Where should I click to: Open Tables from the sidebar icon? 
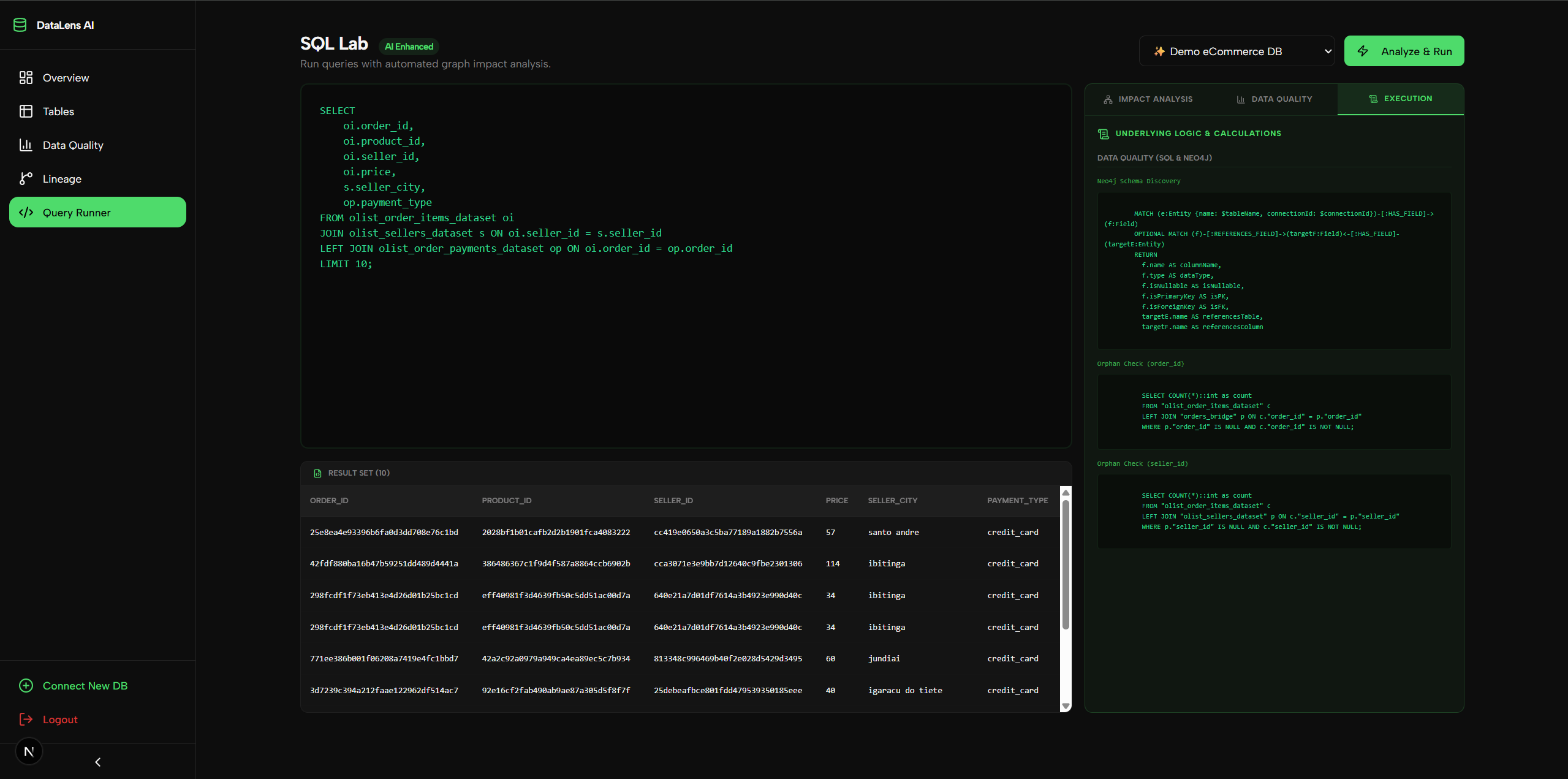tap(25, 111)
